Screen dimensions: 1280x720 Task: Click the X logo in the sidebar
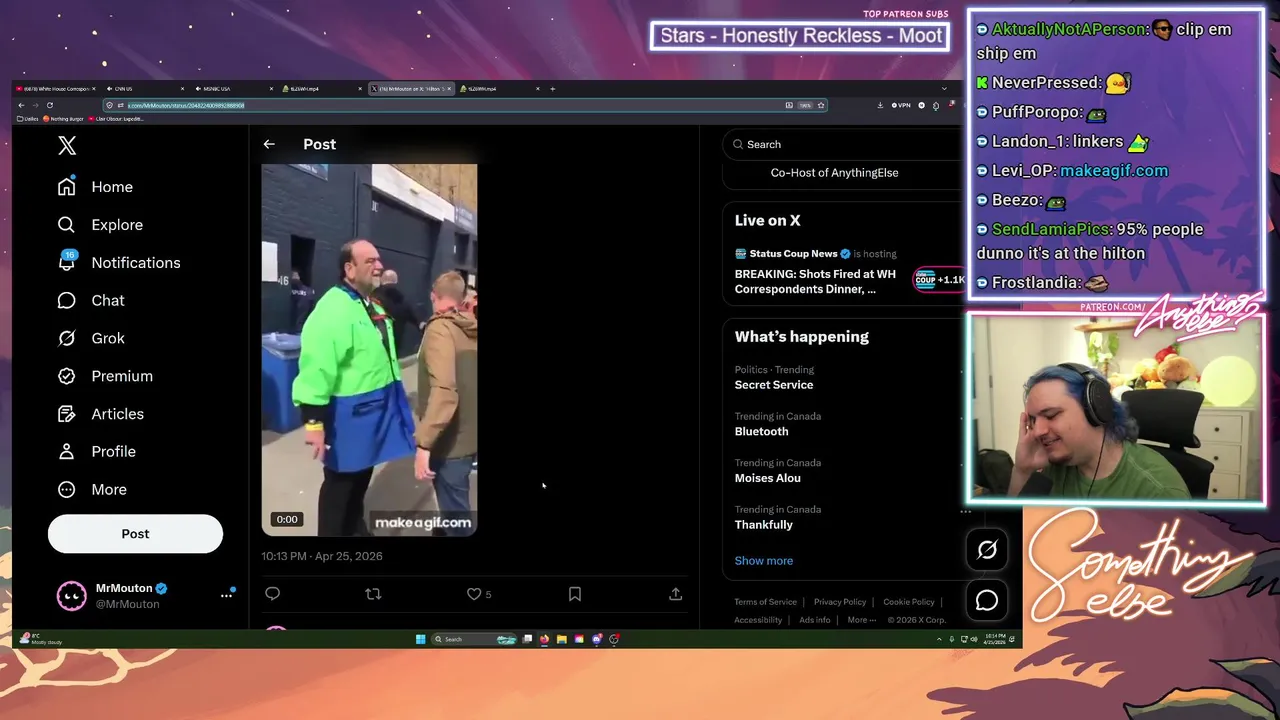[67, 146]
